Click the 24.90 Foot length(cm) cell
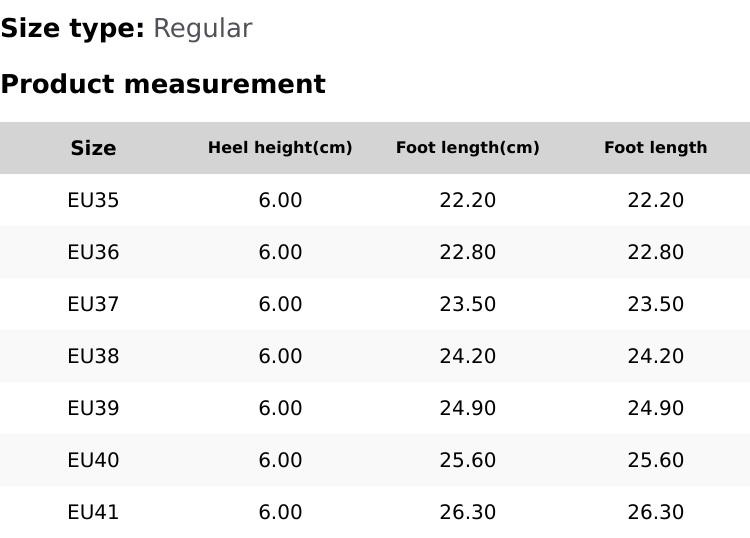 pyautogui.click(x=468, y=408)
